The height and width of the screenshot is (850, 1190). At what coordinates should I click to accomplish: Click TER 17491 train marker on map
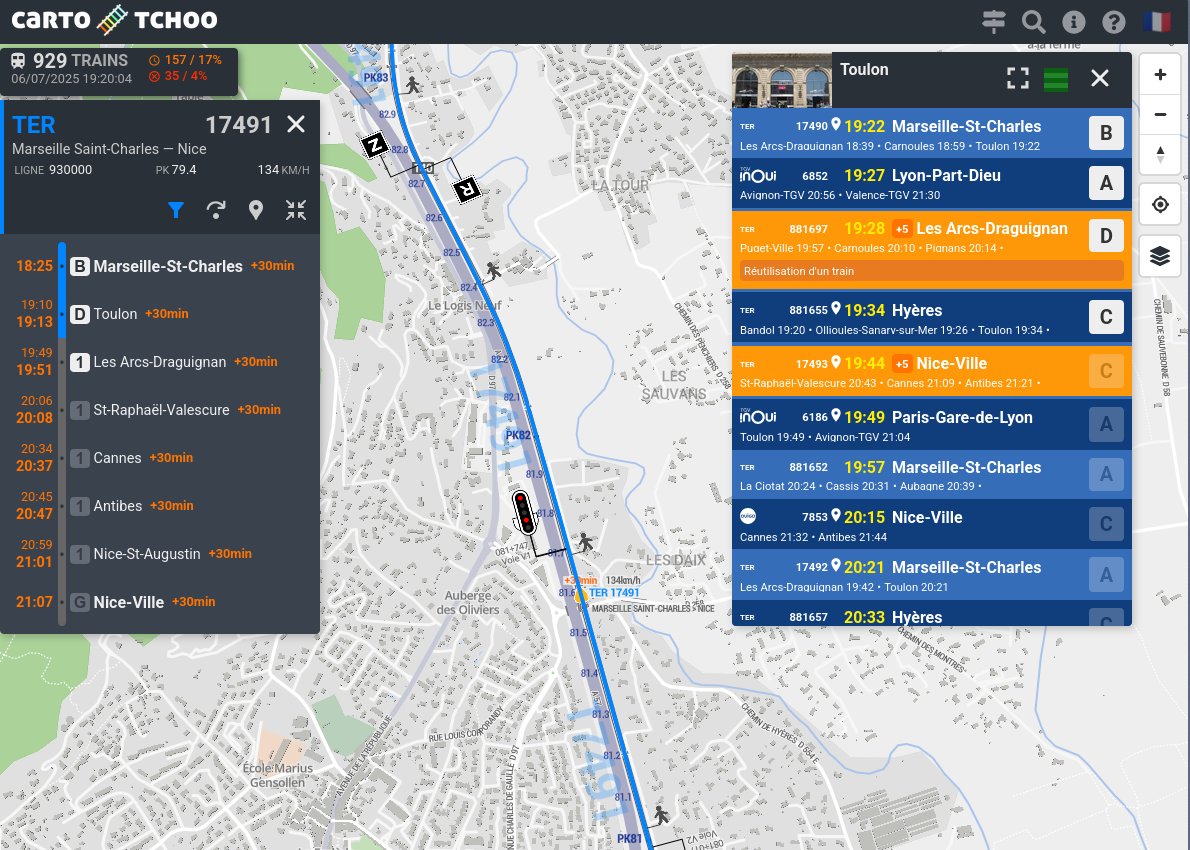pos(581,595)
